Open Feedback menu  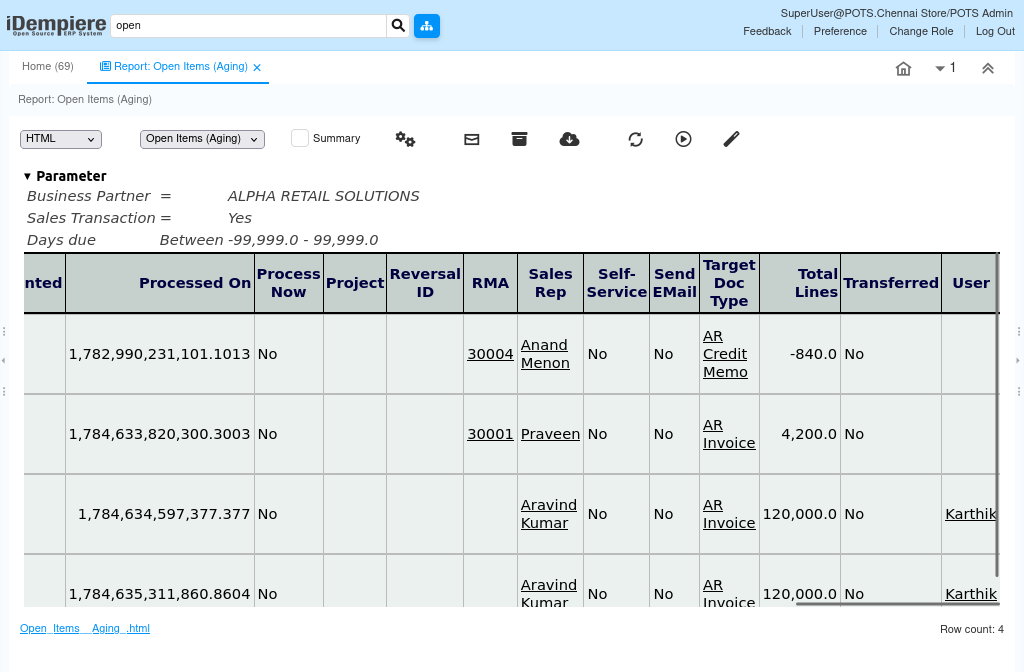pos(767,31)
